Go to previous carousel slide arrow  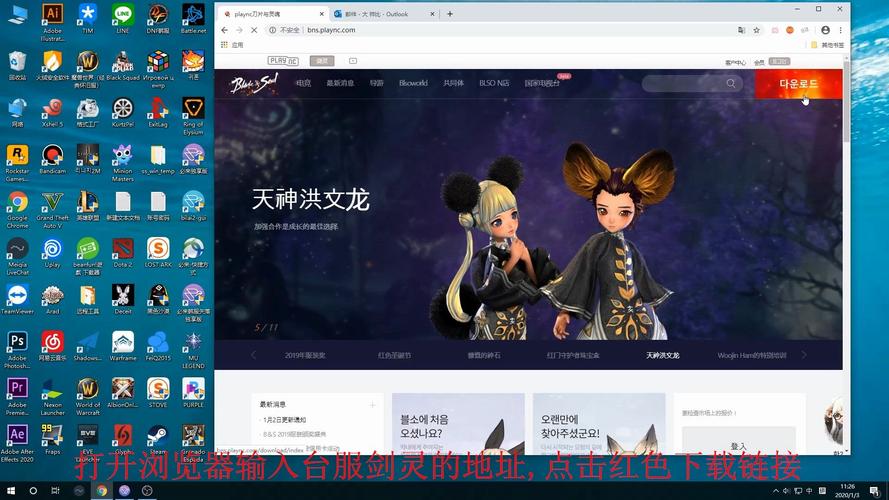coord(253,355)
